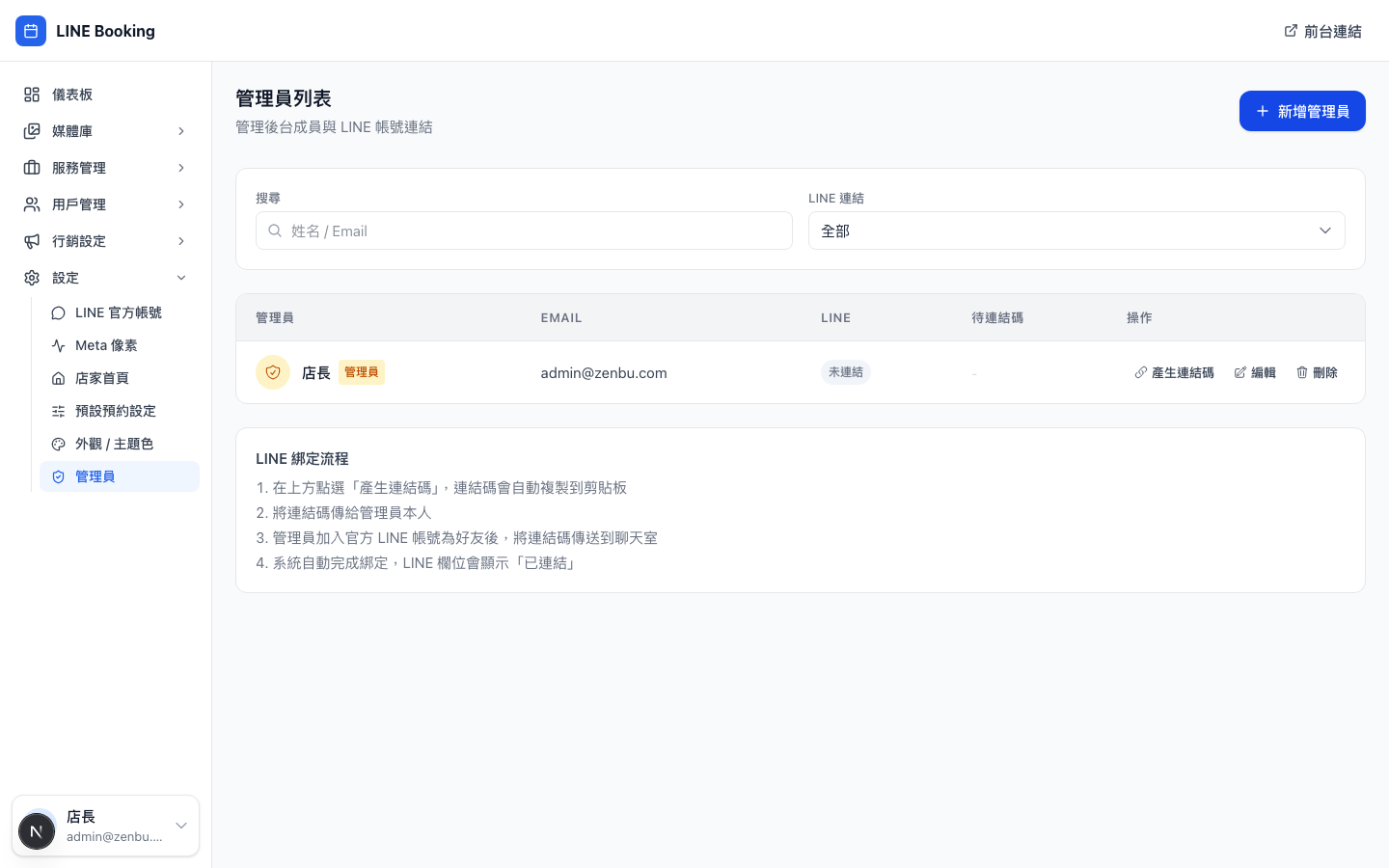The height and width of the screenshot is (868, 1389).
Task: Click the LINE Booking calendar logo
Action: [x=31, y=31]
